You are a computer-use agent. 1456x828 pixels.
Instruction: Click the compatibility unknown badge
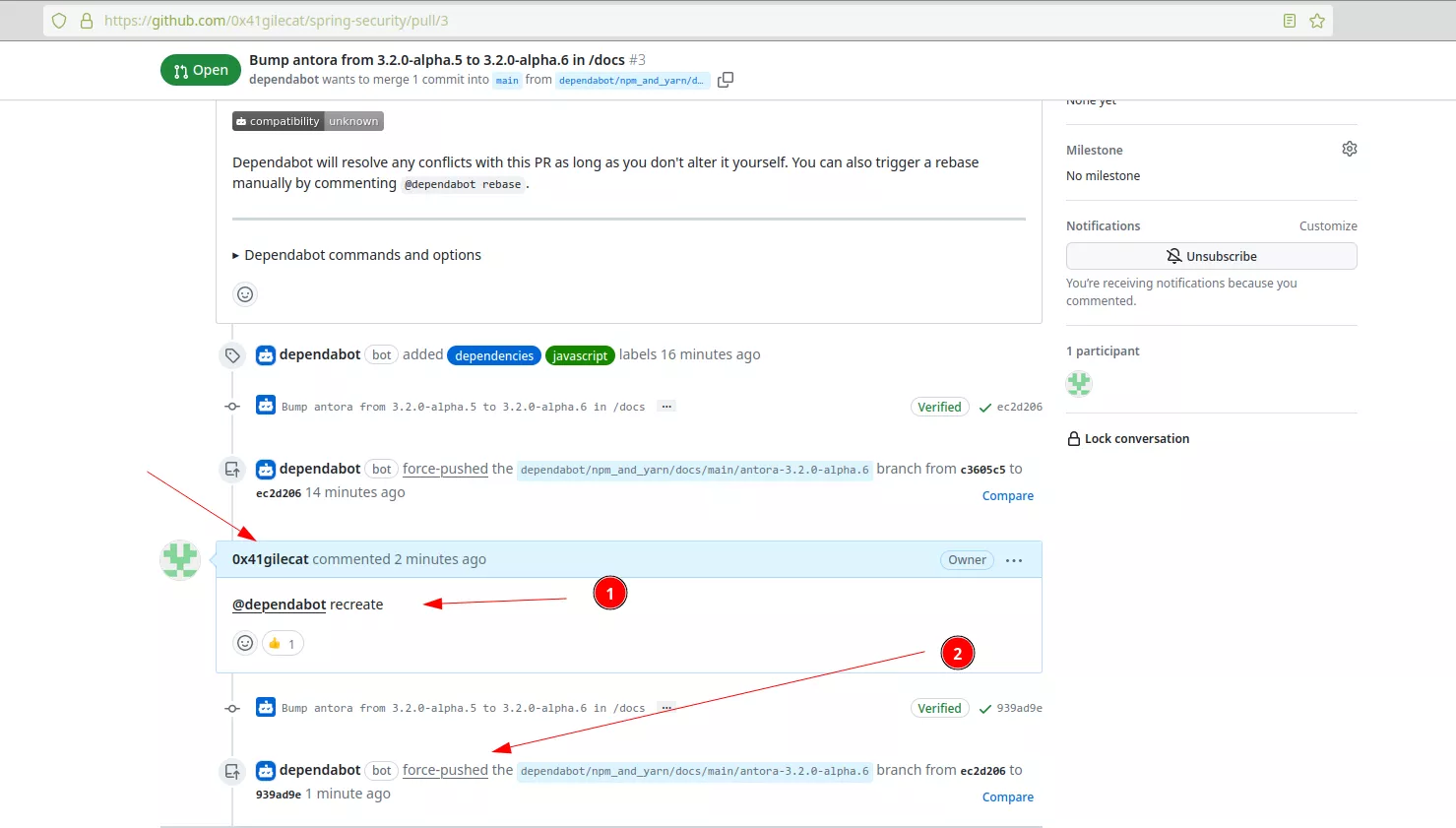308,121
